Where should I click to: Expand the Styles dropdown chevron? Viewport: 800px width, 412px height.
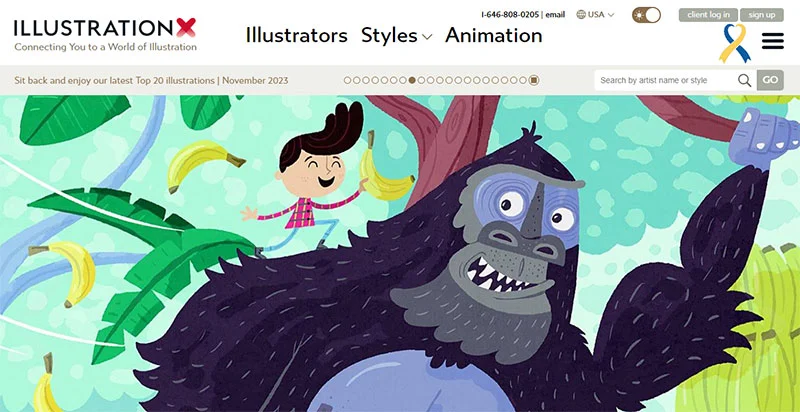point(428,37)
